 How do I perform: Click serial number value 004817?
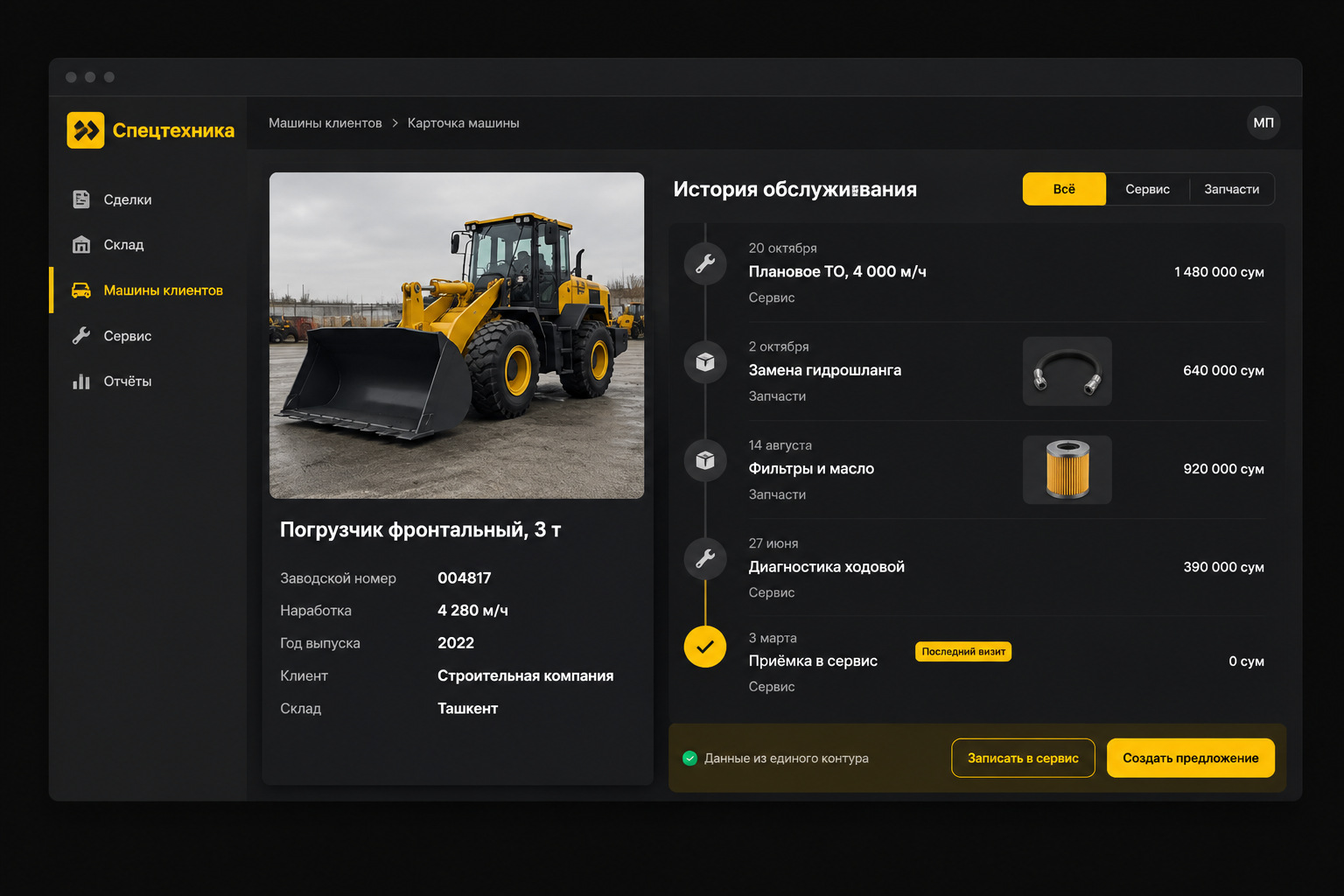(x=465, y=578)
